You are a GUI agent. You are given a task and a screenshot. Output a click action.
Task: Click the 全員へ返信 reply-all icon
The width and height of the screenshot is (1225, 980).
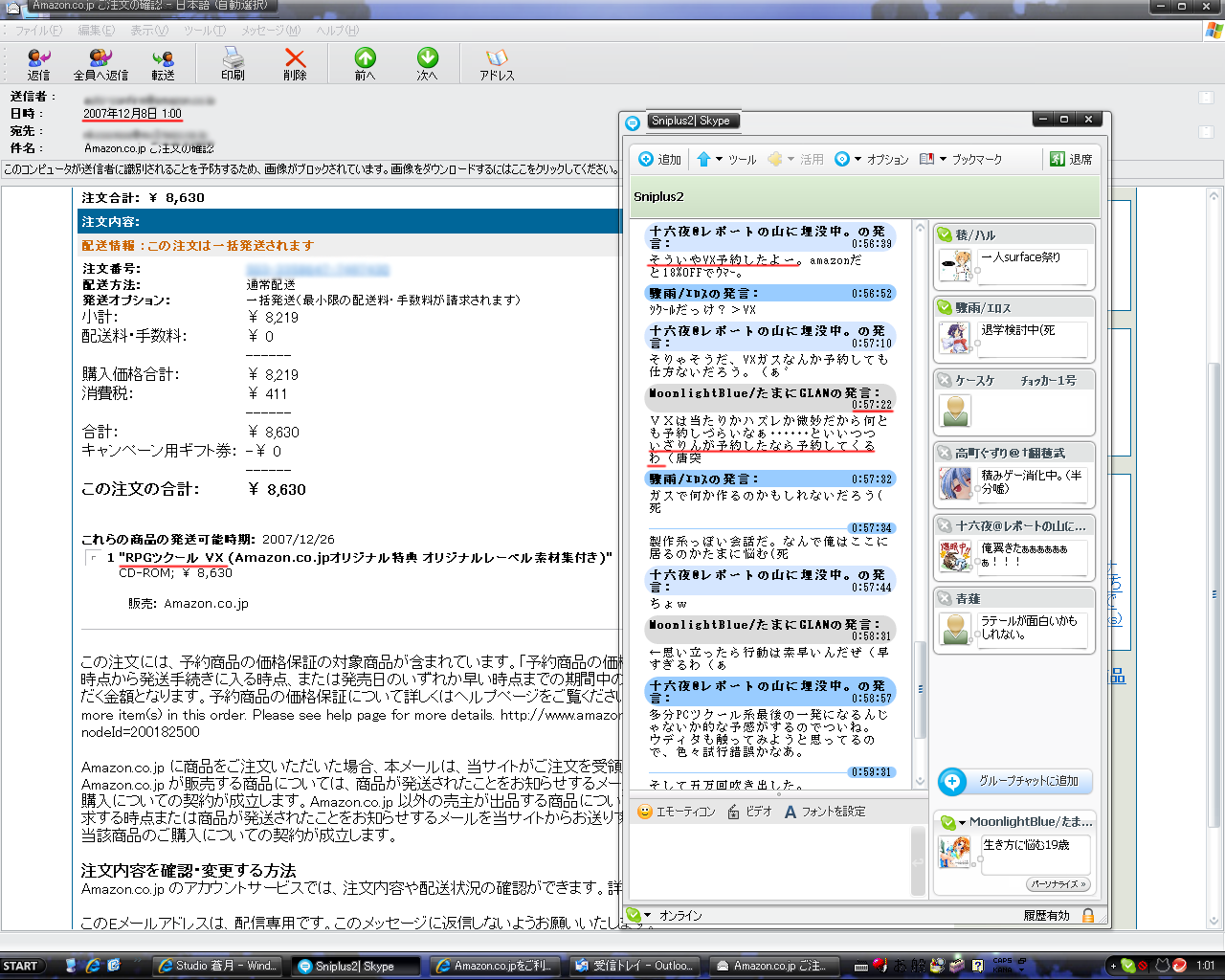[100, 59]
